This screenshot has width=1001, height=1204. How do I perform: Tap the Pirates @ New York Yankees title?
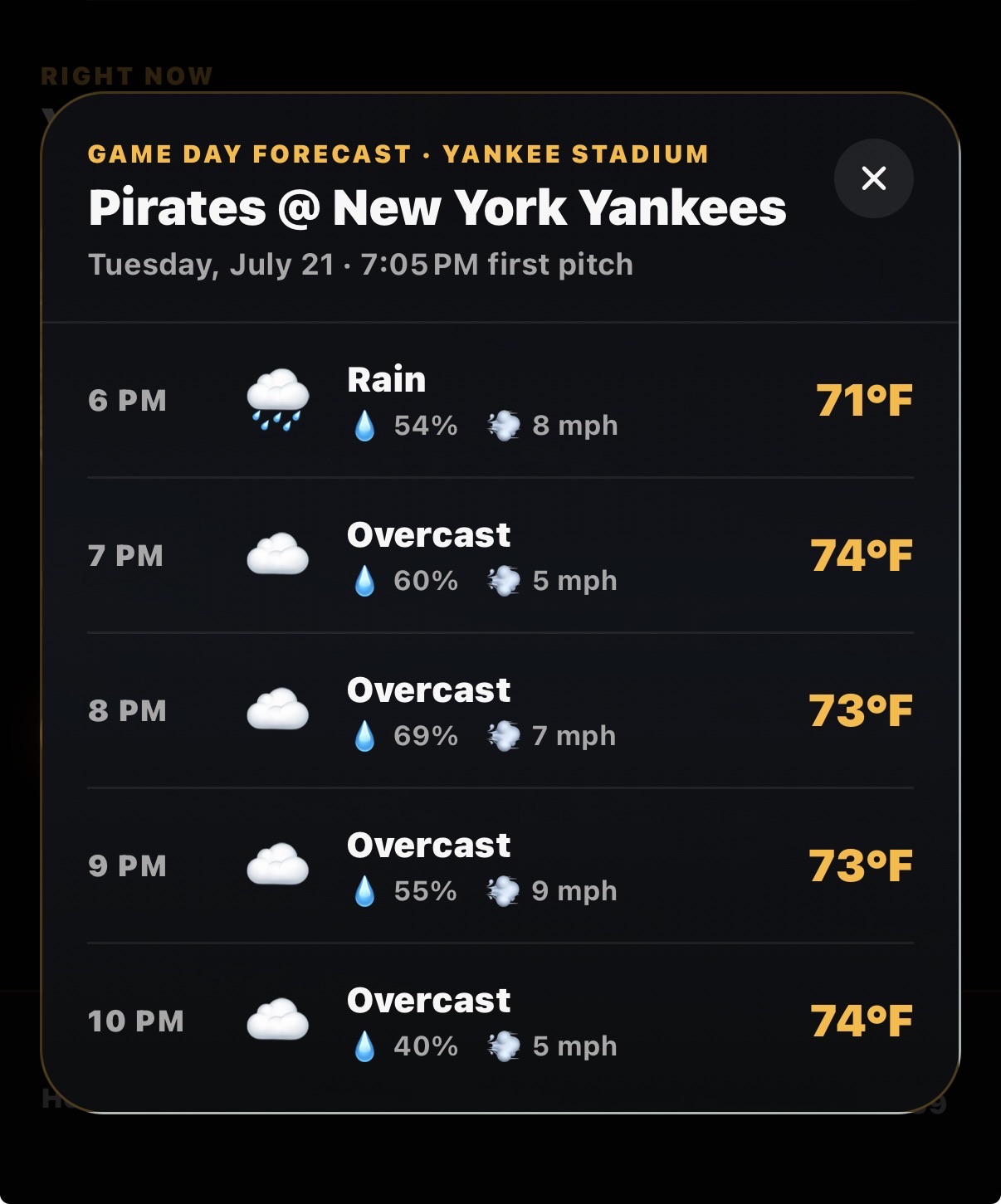tap(437, 207)
